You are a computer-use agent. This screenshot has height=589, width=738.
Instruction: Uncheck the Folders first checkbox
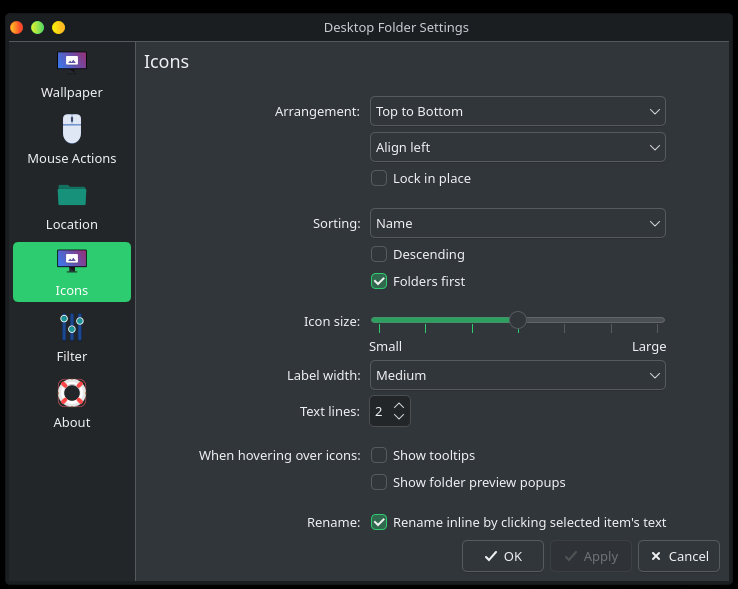[x=379, y=281]
